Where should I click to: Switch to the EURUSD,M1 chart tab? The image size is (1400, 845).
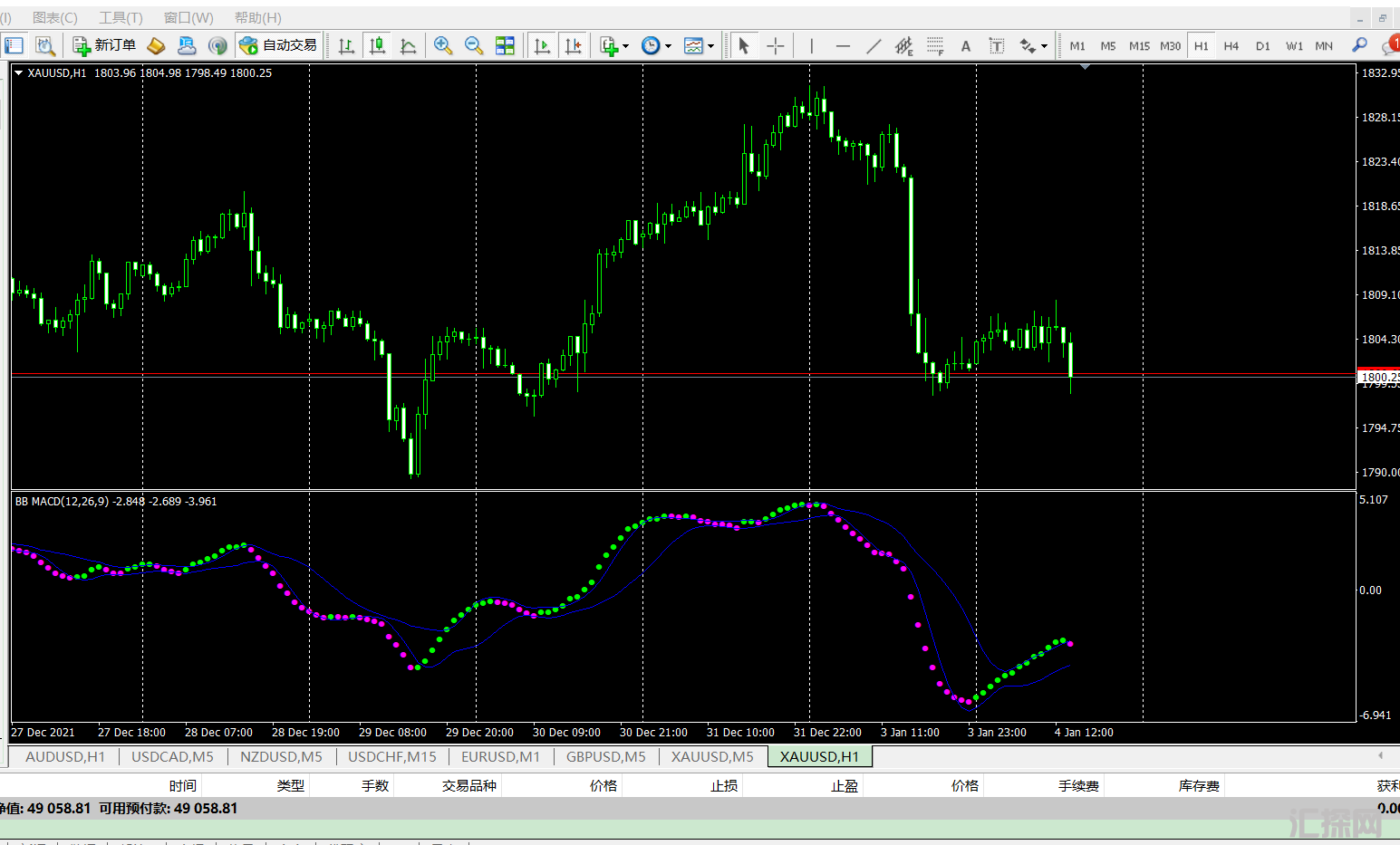pyautogui.click(x=500, y=756)
